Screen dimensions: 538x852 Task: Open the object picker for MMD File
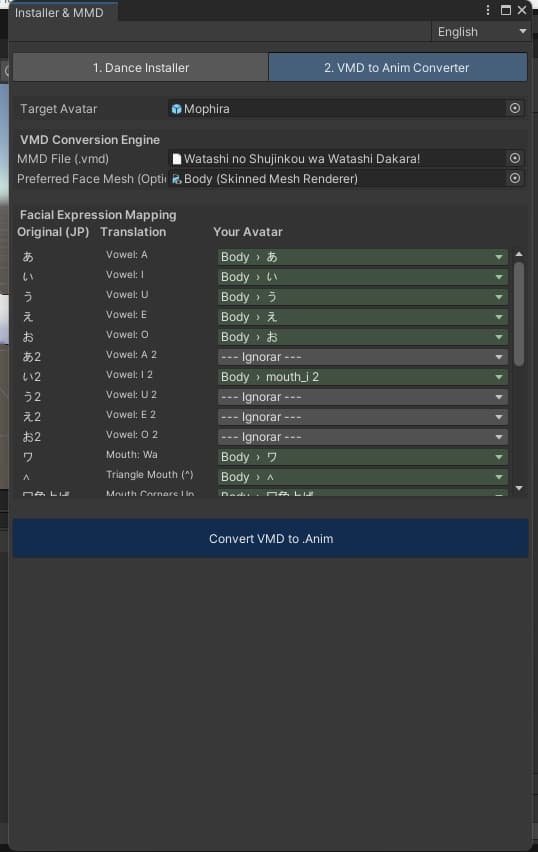tap(515, 158)
